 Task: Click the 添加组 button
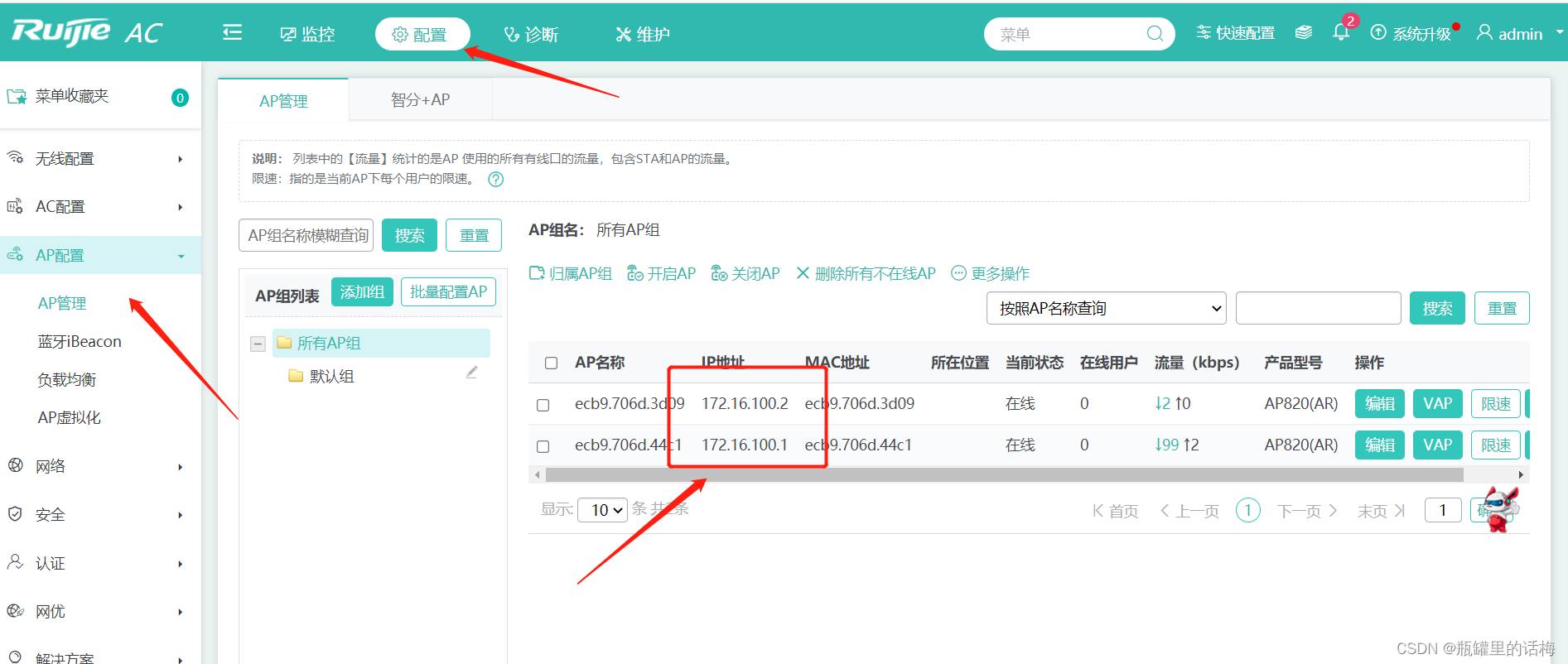pos(362,291)
